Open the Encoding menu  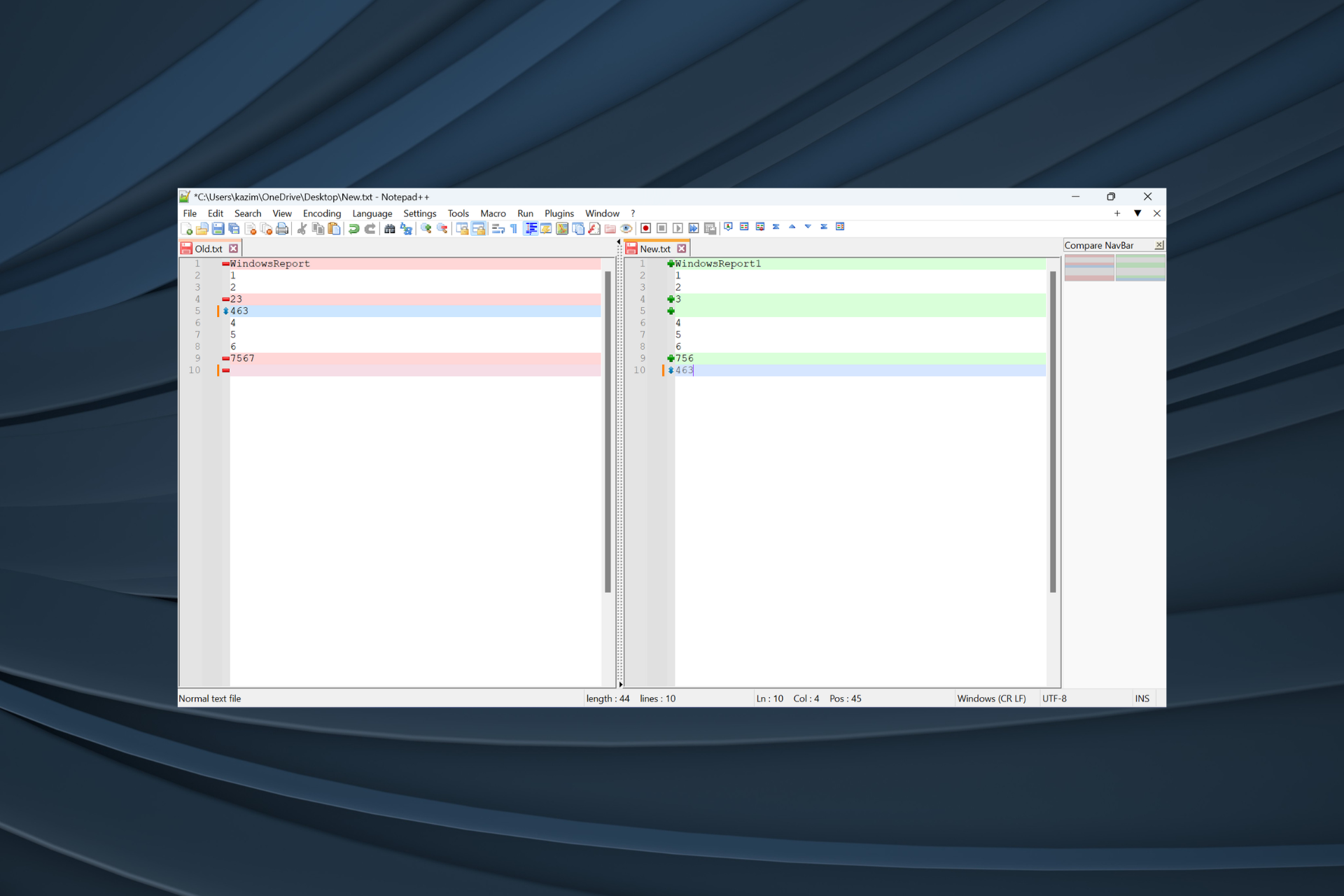click(322, 213)
